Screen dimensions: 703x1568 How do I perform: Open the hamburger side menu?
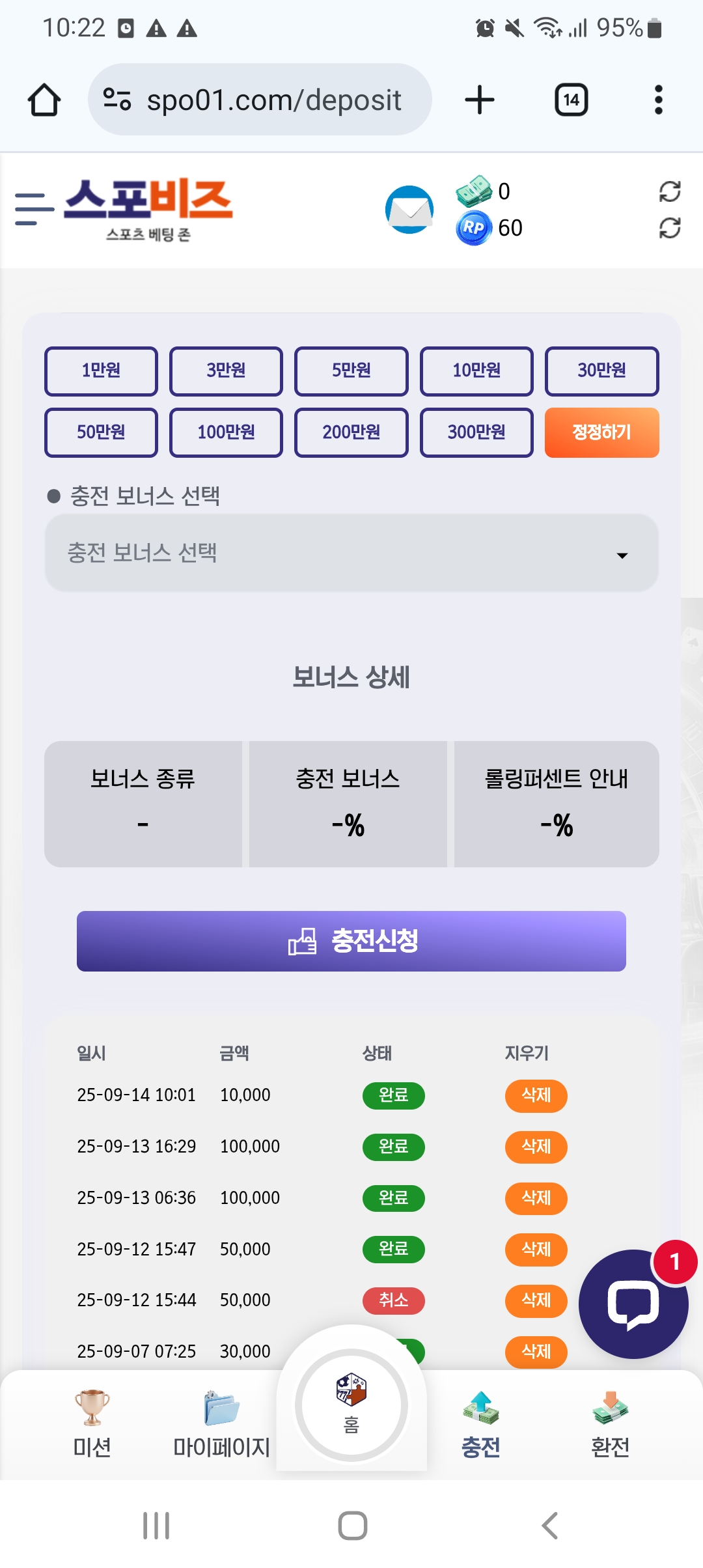34,210
